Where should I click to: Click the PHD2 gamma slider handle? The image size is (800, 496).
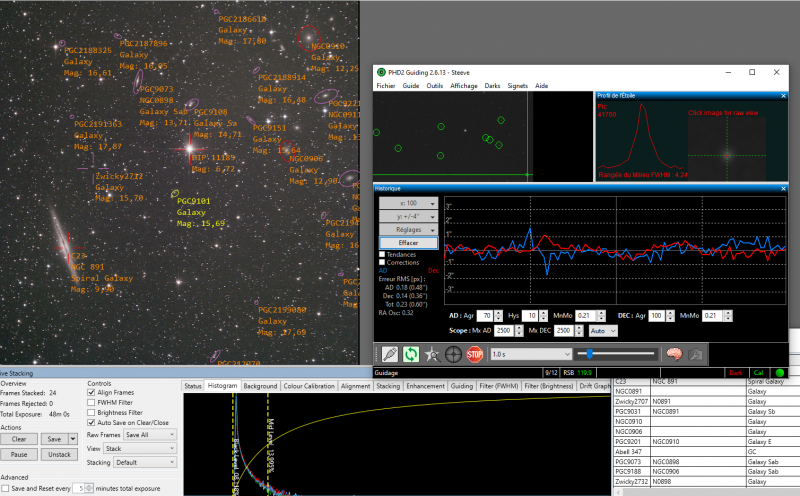tap(589, 354)
